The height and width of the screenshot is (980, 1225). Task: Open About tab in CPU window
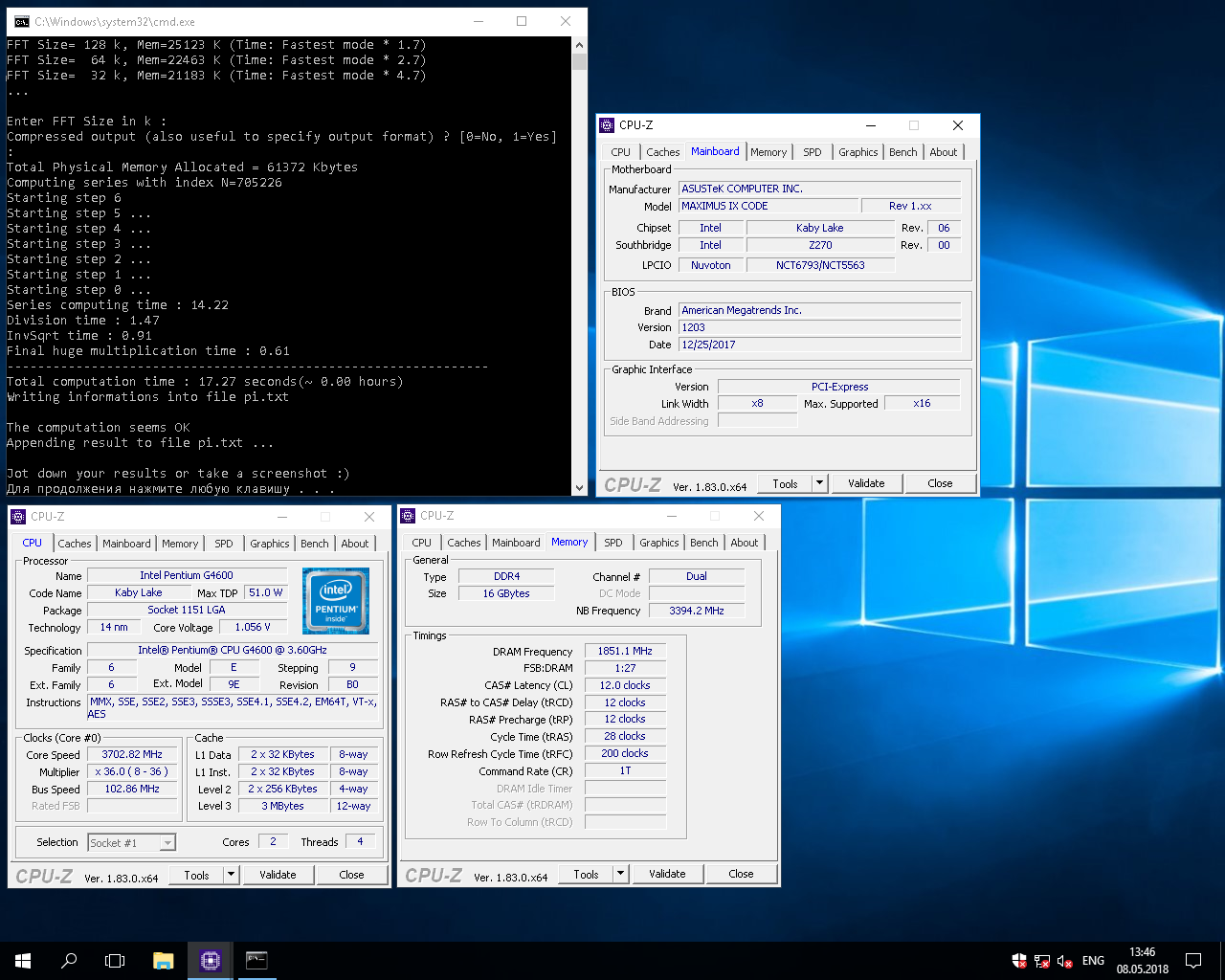point(355,544)
